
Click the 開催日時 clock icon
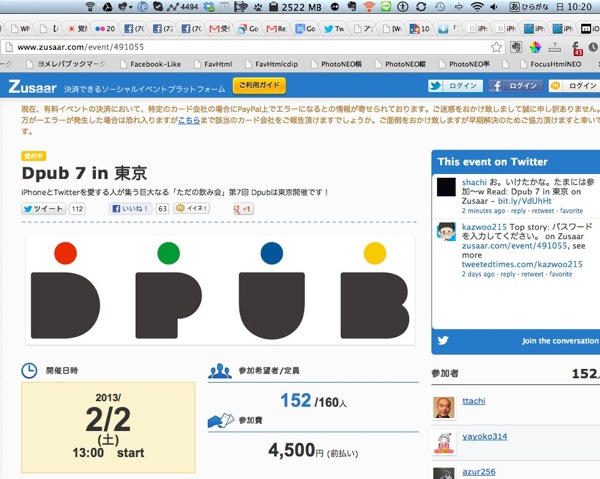[29, 370]
